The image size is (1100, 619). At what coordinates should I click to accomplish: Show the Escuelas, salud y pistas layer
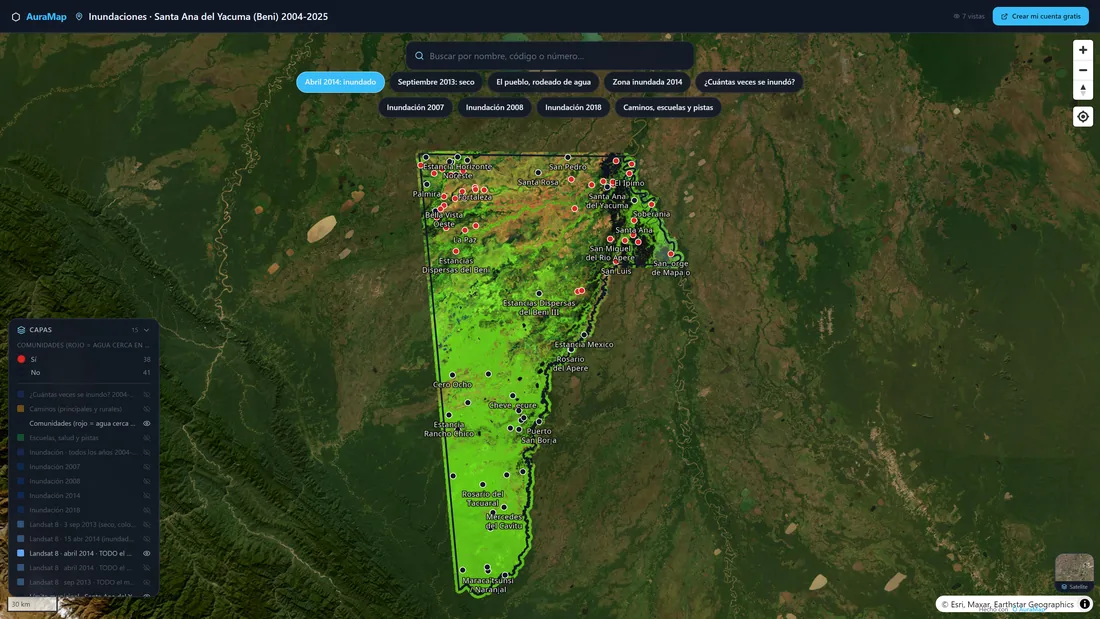pos(147,438)
